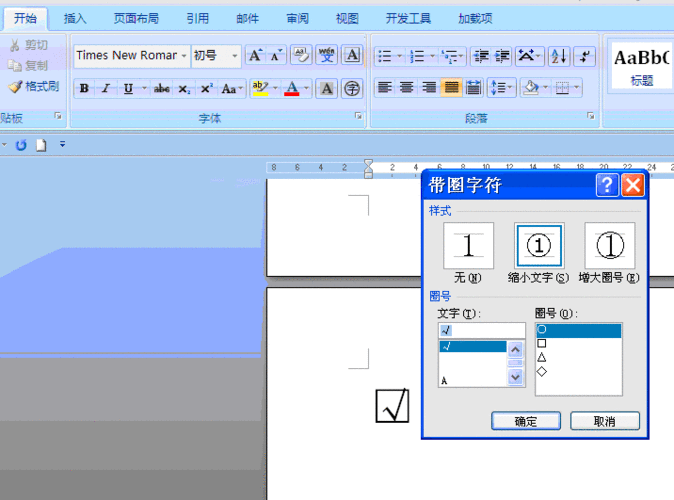
Task: Align text left
Action: click(x=385, y=88)
